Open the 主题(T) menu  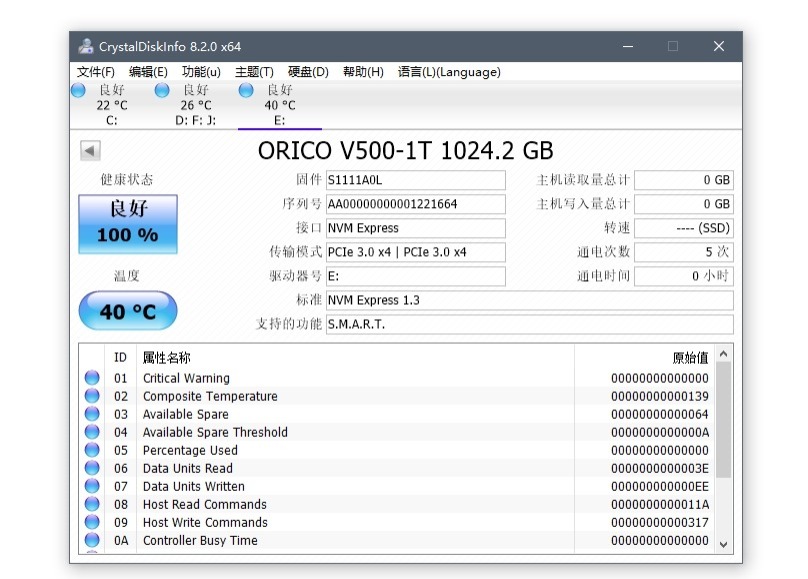click(x=254, y=72)
